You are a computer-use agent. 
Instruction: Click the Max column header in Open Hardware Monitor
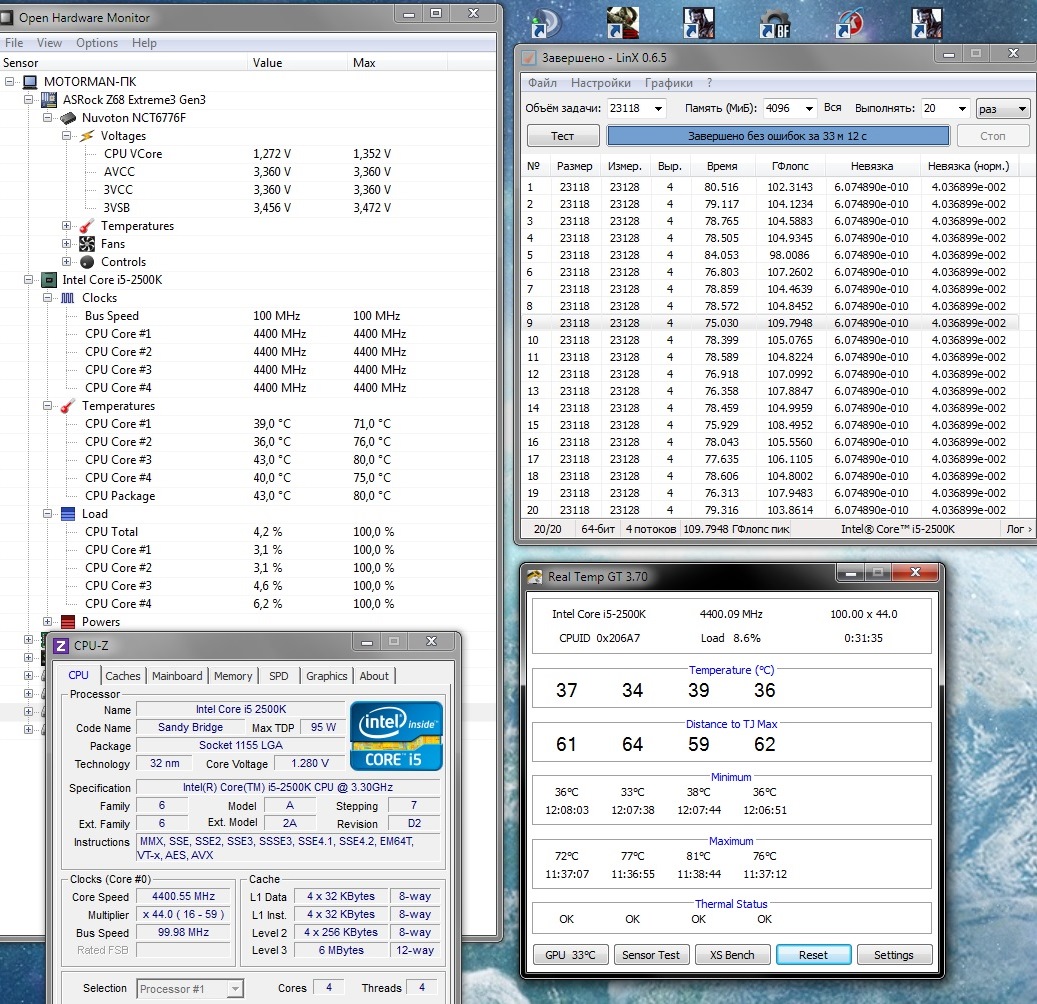pyautogui.click(x=397, y=63)
